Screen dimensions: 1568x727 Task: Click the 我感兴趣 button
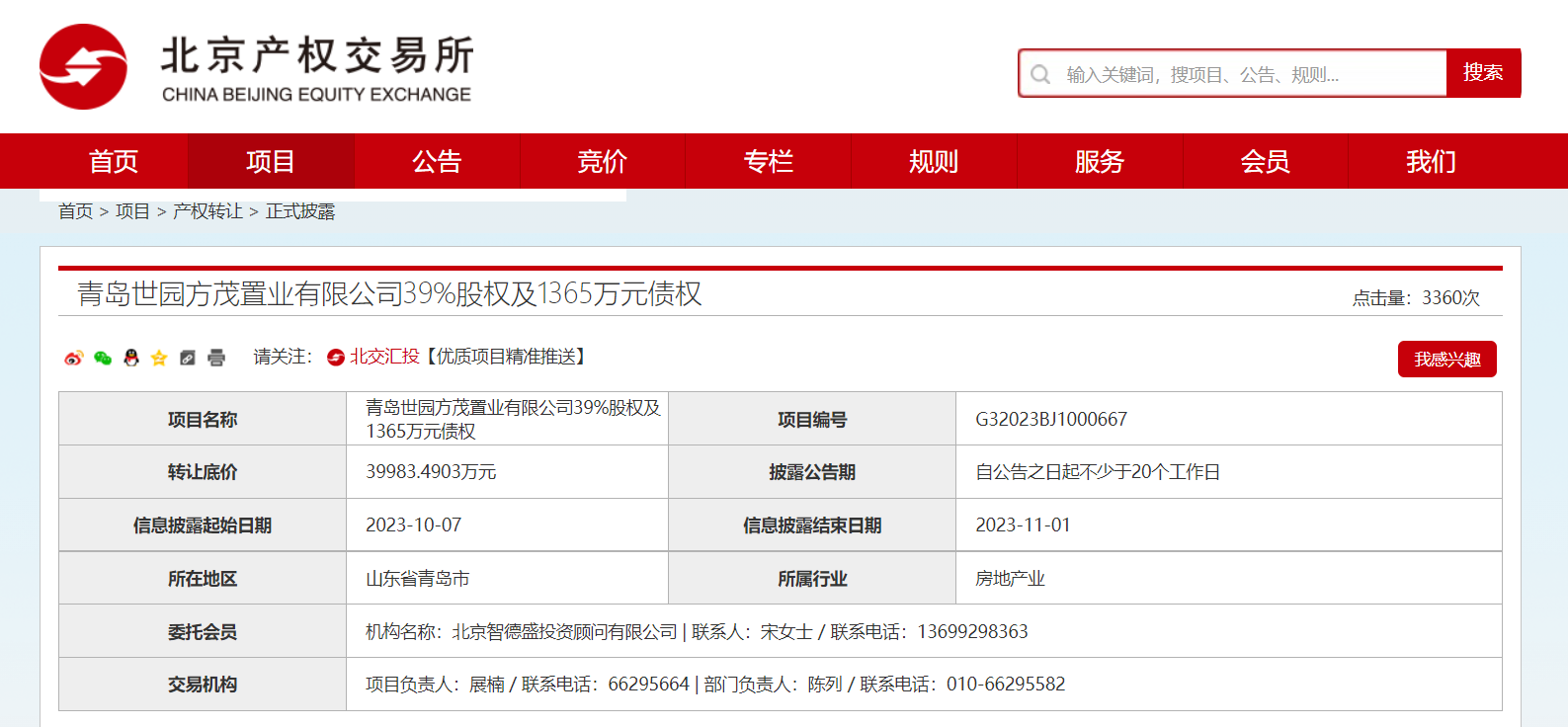(x=1446, y=360)
